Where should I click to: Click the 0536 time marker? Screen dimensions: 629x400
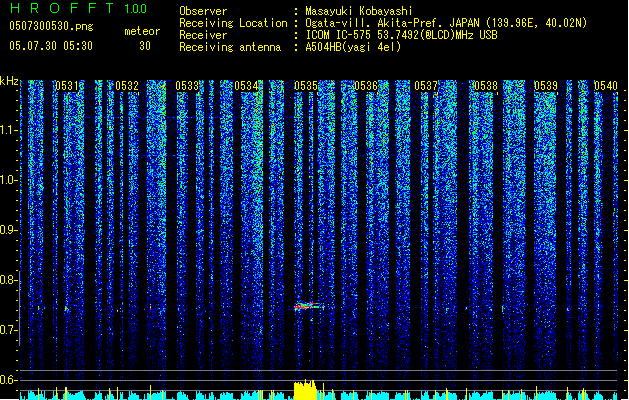point(366,86)
